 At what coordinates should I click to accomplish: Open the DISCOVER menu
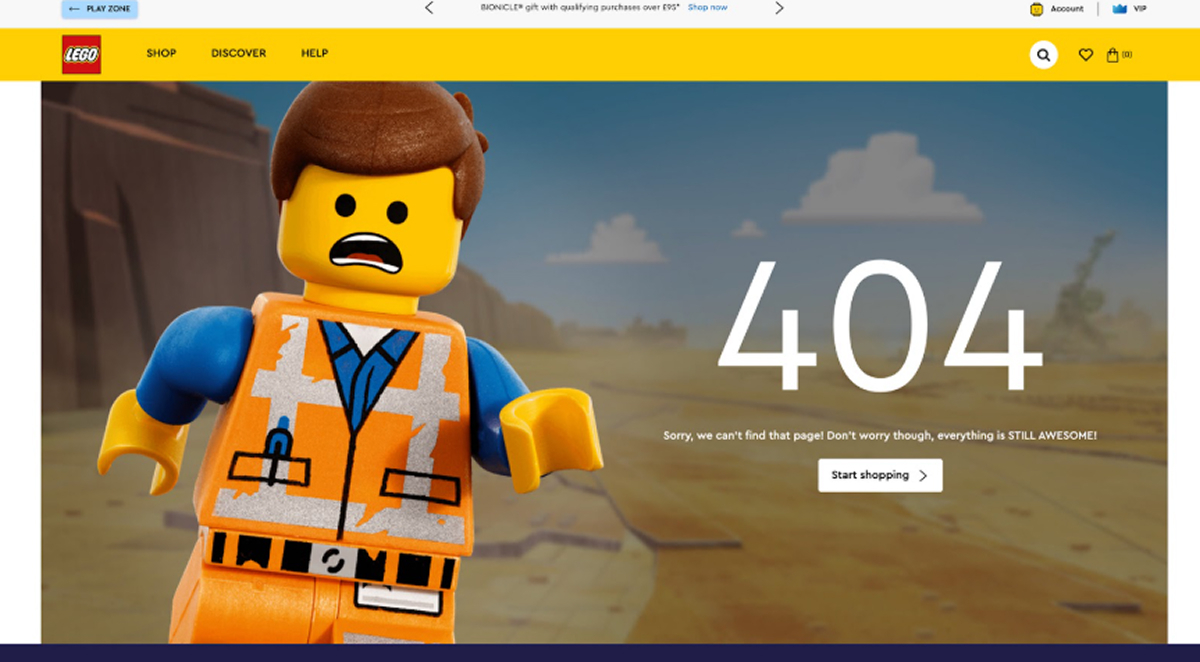(x=238, y=53)
